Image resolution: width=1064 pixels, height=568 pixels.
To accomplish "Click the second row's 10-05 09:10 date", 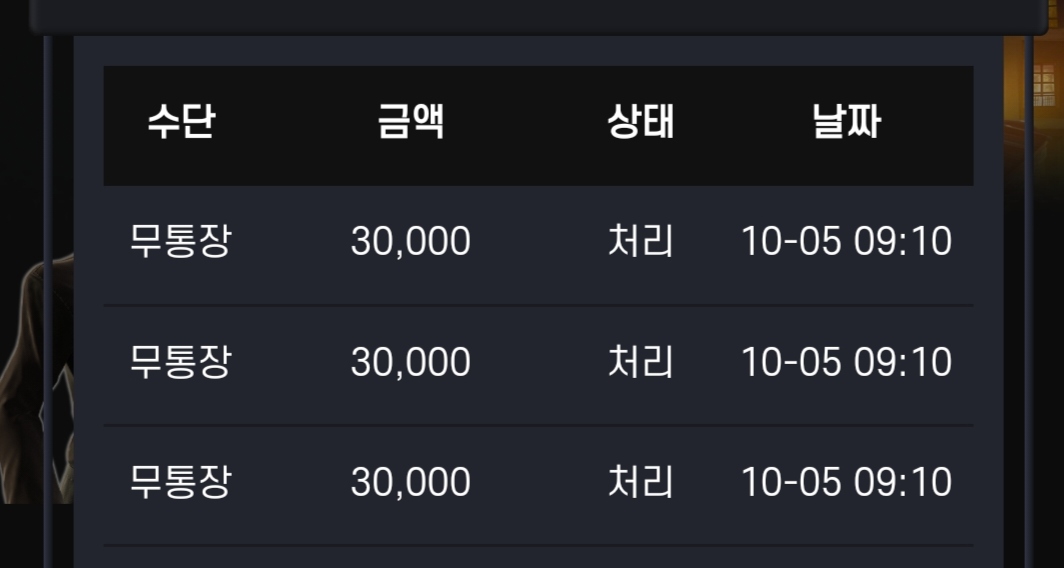I will 846,362.
